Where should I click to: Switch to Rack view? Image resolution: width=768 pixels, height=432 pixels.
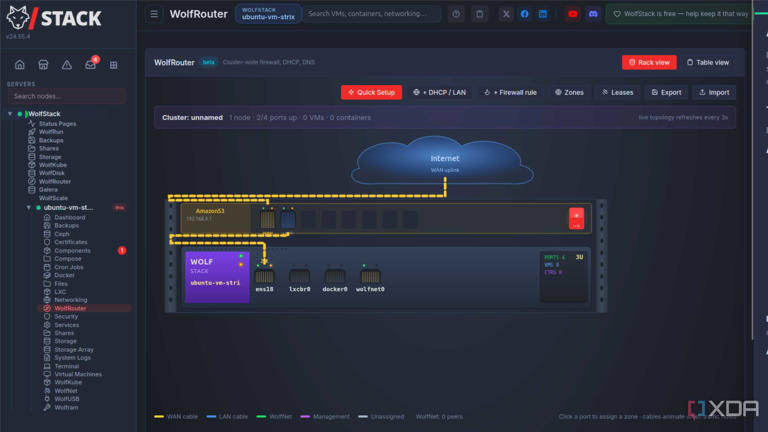649,62
